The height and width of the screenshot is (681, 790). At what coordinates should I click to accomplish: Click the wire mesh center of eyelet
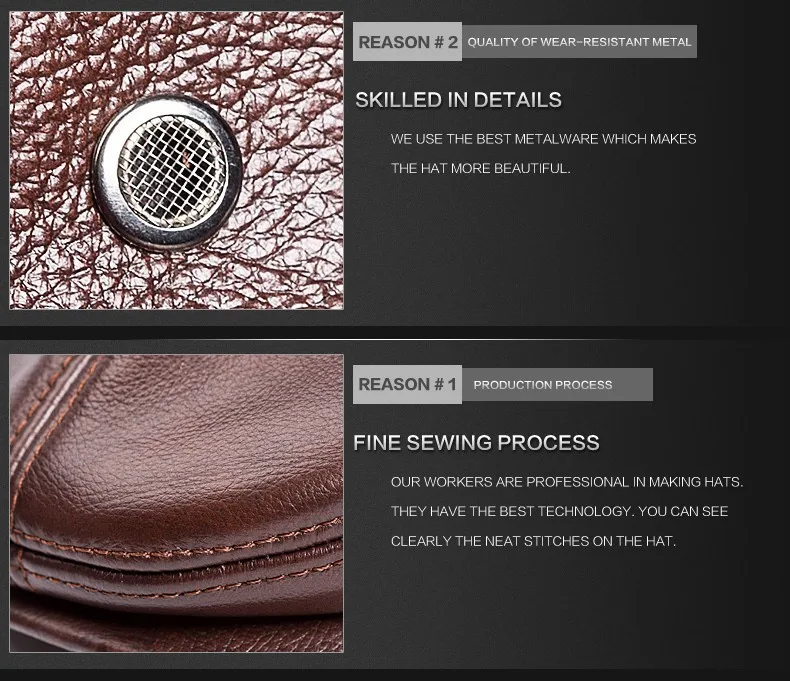pos(173,171)
